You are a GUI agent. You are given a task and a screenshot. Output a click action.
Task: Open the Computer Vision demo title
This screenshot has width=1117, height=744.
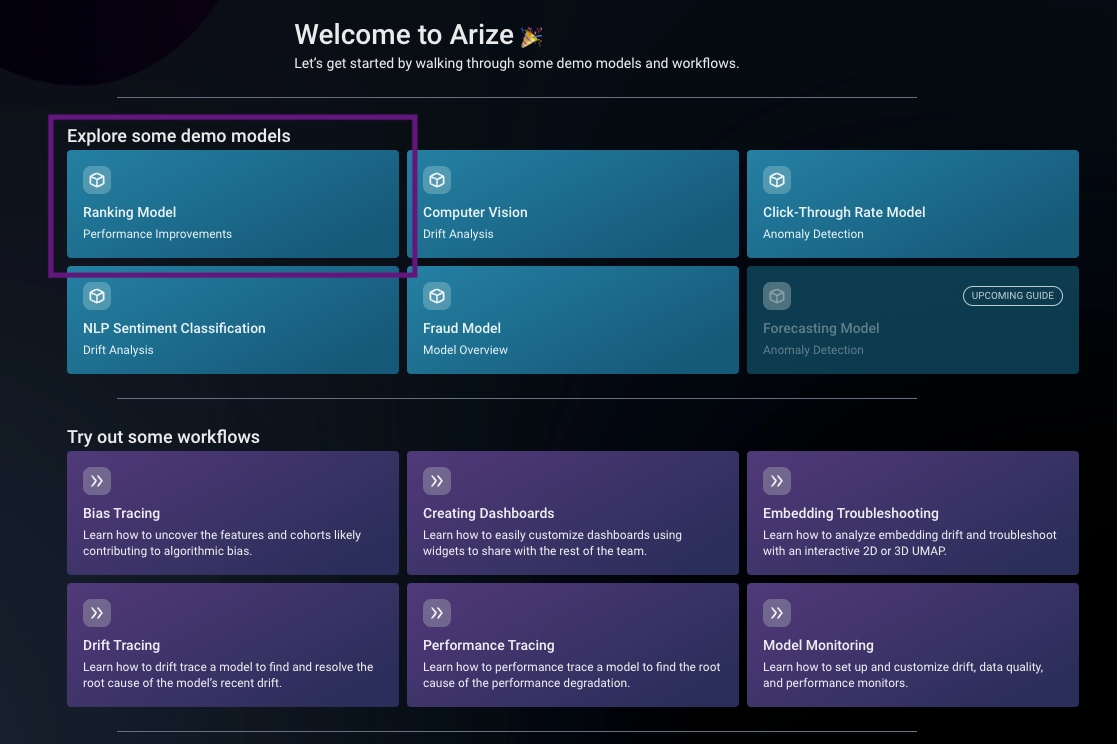click(475, 212)
